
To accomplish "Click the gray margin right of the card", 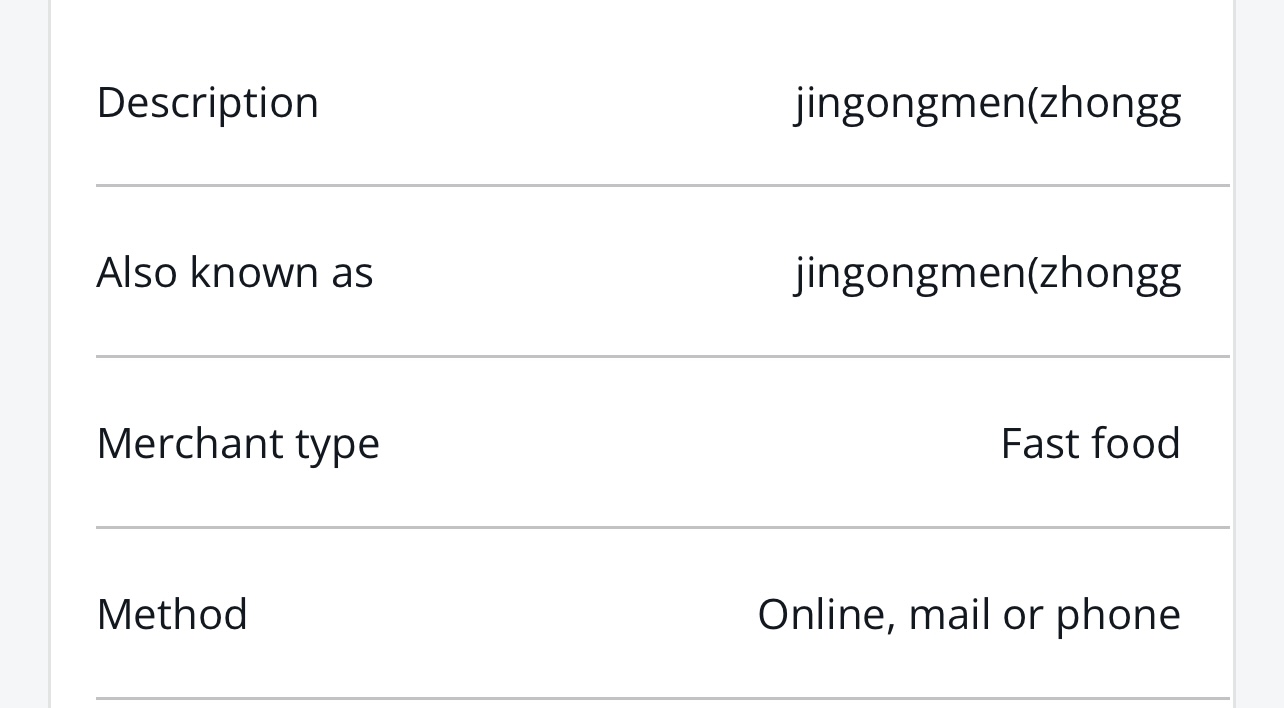I will (x=1260, y=354).
